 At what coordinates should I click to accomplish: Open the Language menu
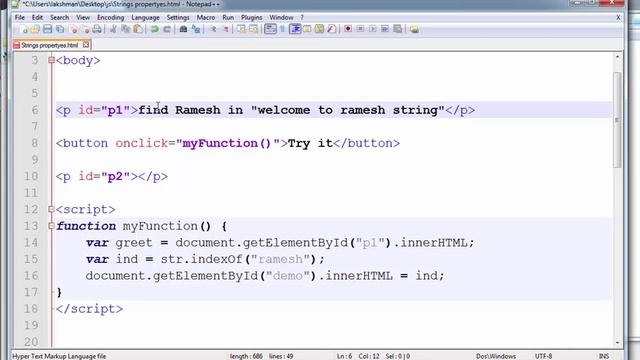pyautogui.click(x=145, y=18)
